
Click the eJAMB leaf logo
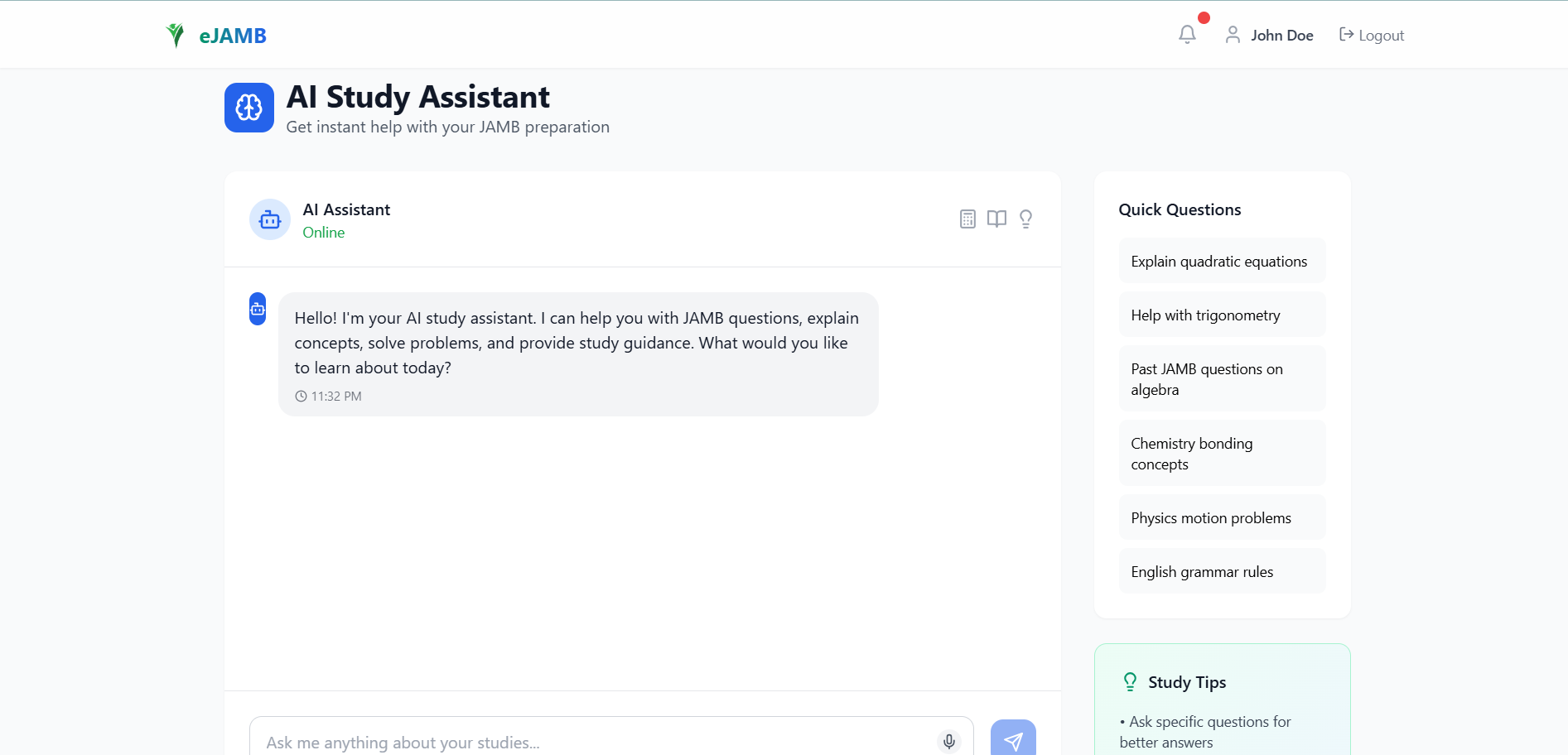[x=175, y=36]
